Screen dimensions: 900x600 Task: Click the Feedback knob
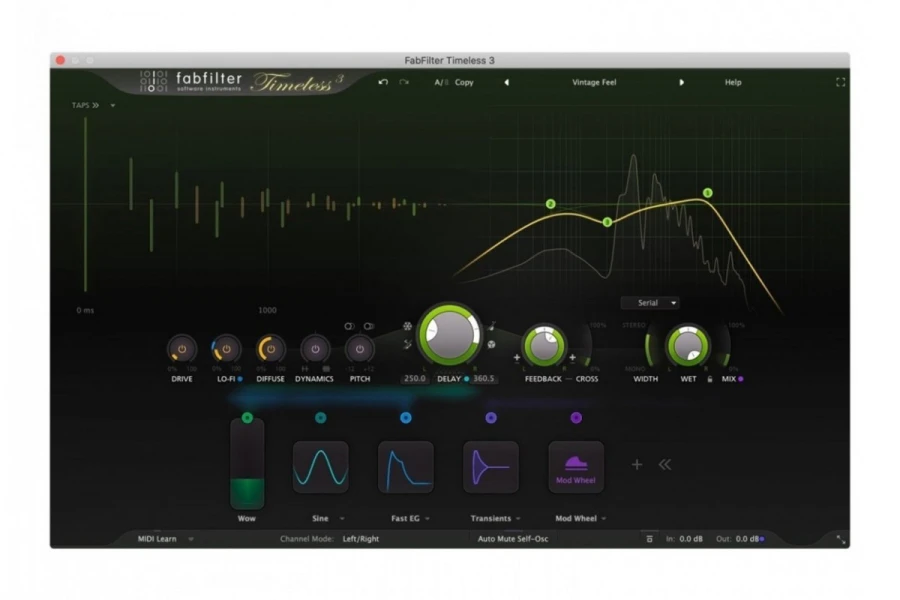coord(543,346)
